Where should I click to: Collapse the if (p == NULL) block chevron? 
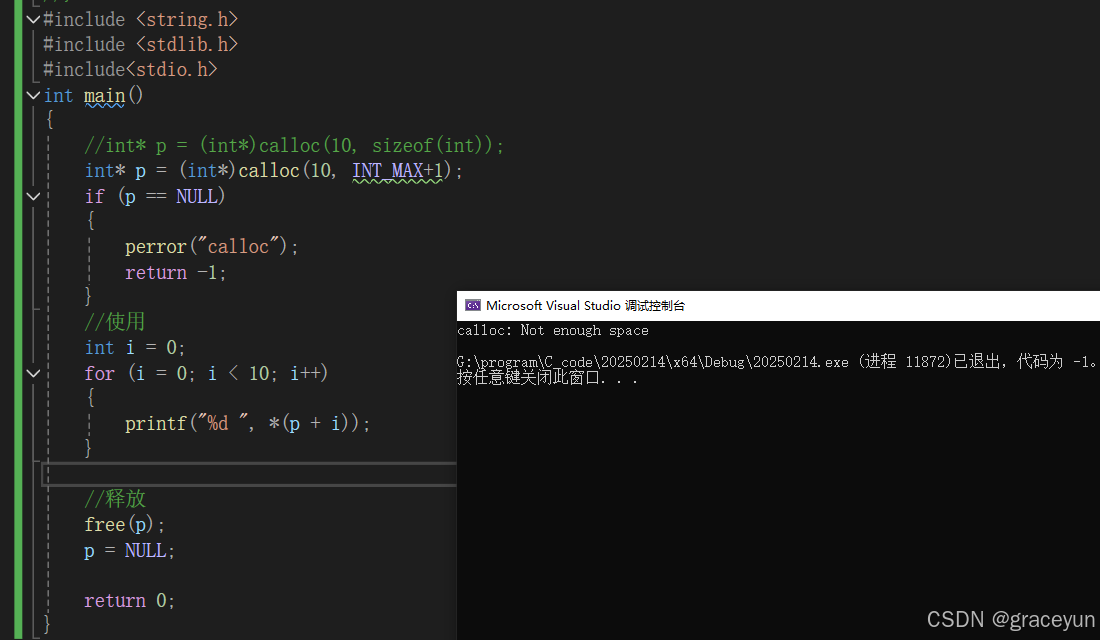tap(33, 196)
